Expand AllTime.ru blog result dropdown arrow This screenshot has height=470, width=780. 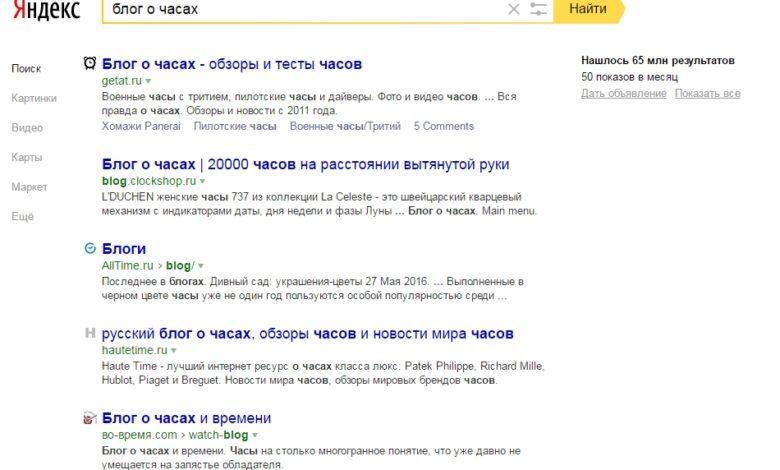tap(200, 266)
